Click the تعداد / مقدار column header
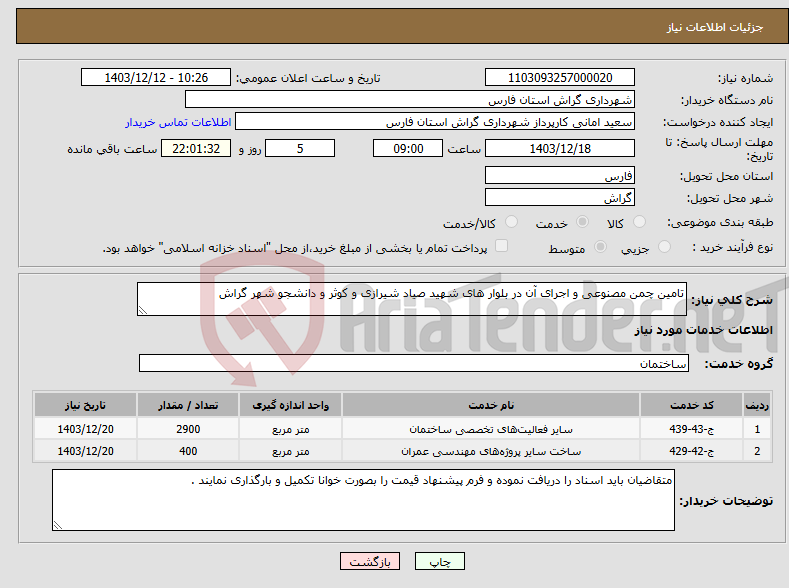The width and height of the screenshot is (789, 588). coord(188,405)
